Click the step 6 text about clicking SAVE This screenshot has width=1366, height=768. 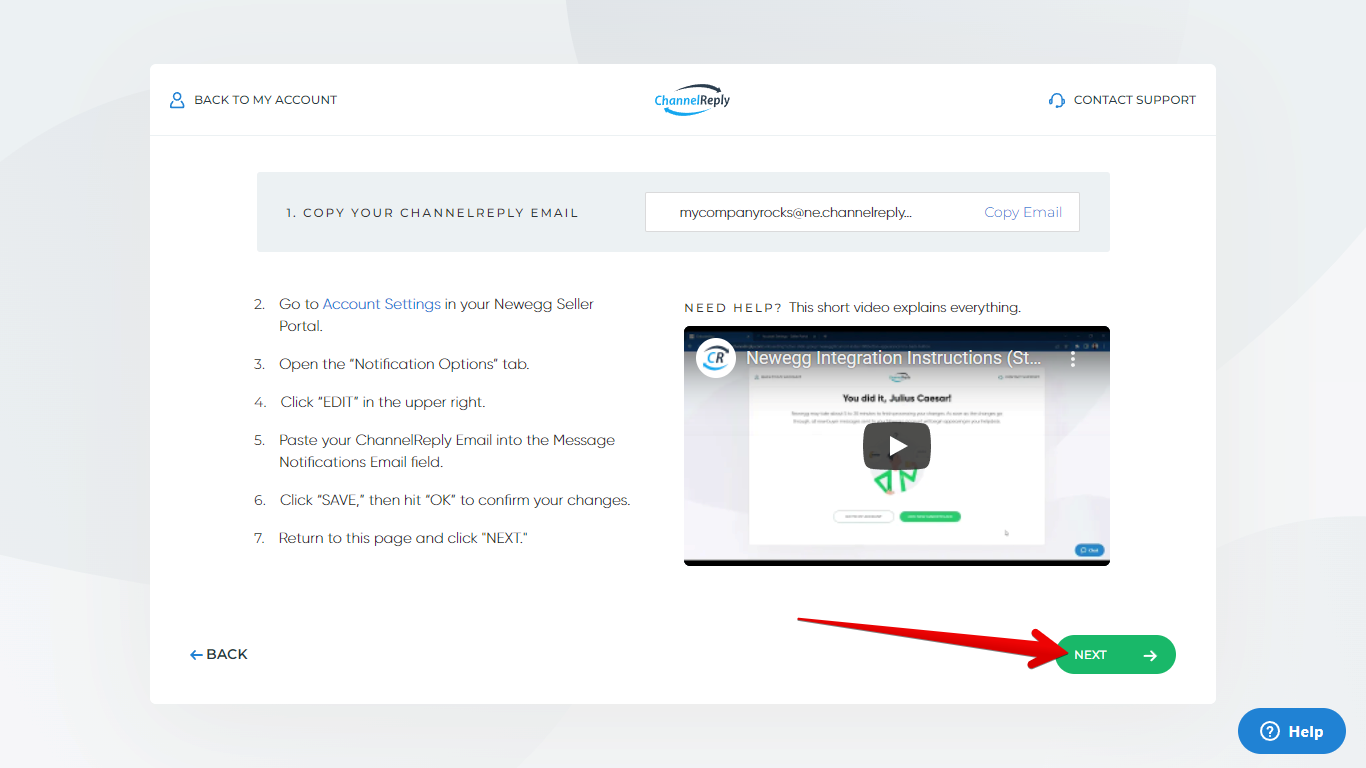(455, 500)
